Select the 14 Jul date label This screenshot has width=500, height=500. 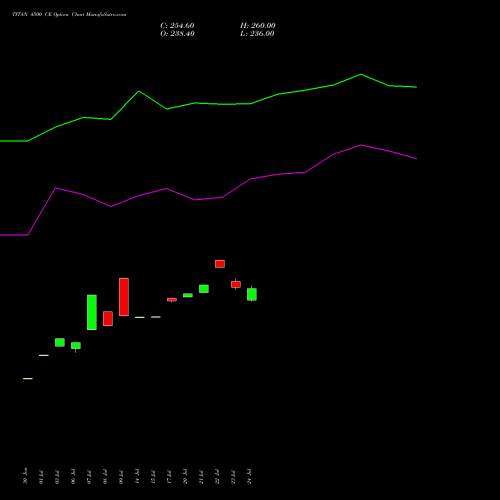tap(137, 477)
